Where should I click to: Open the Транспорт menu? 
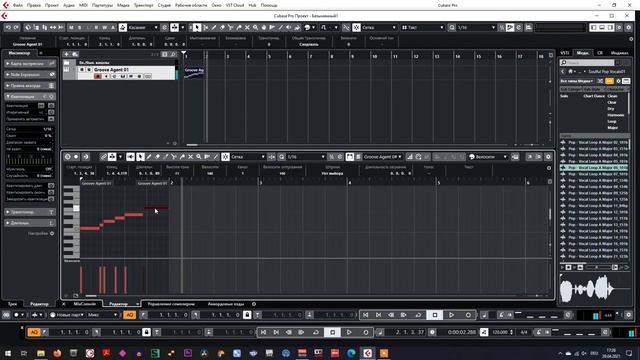[144, 5]
